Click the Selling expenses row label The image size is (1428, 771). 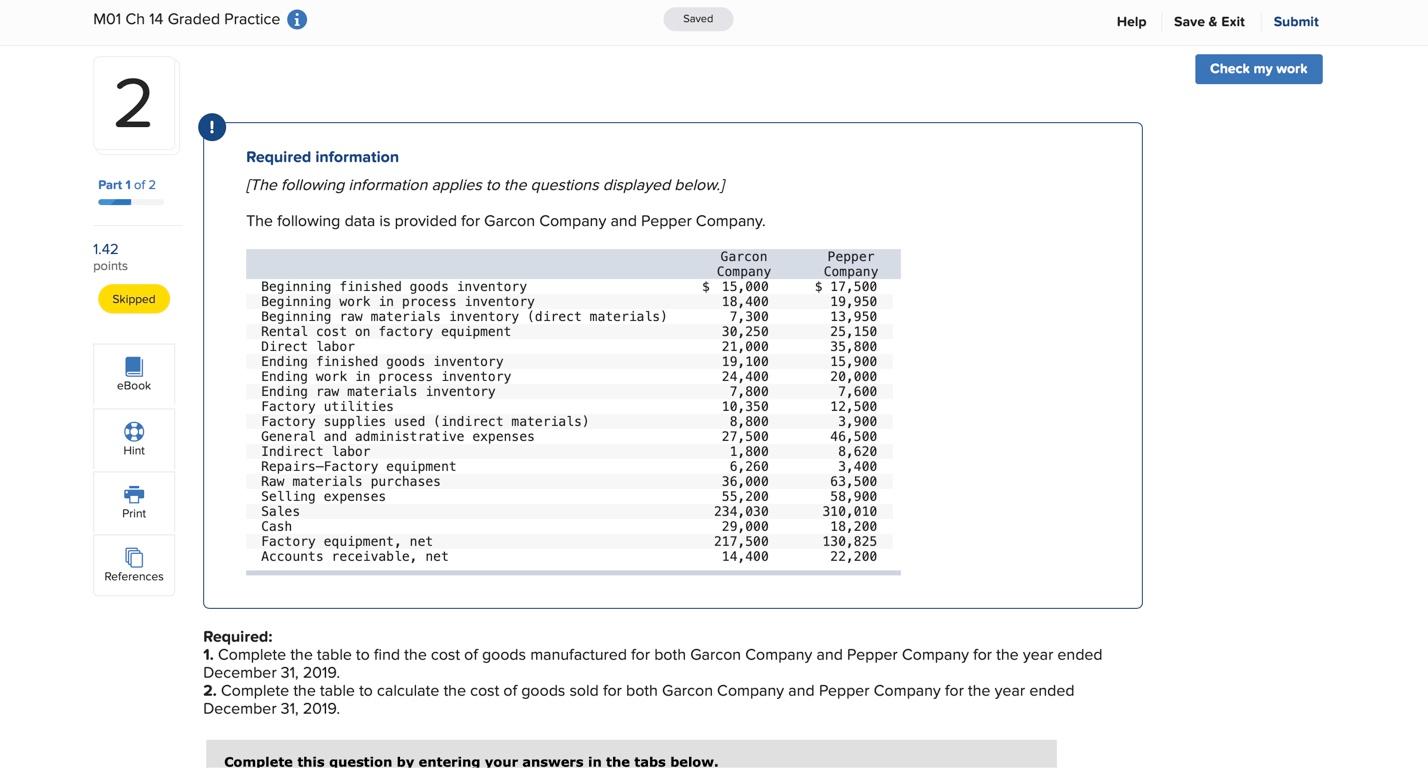click(323, 497)
